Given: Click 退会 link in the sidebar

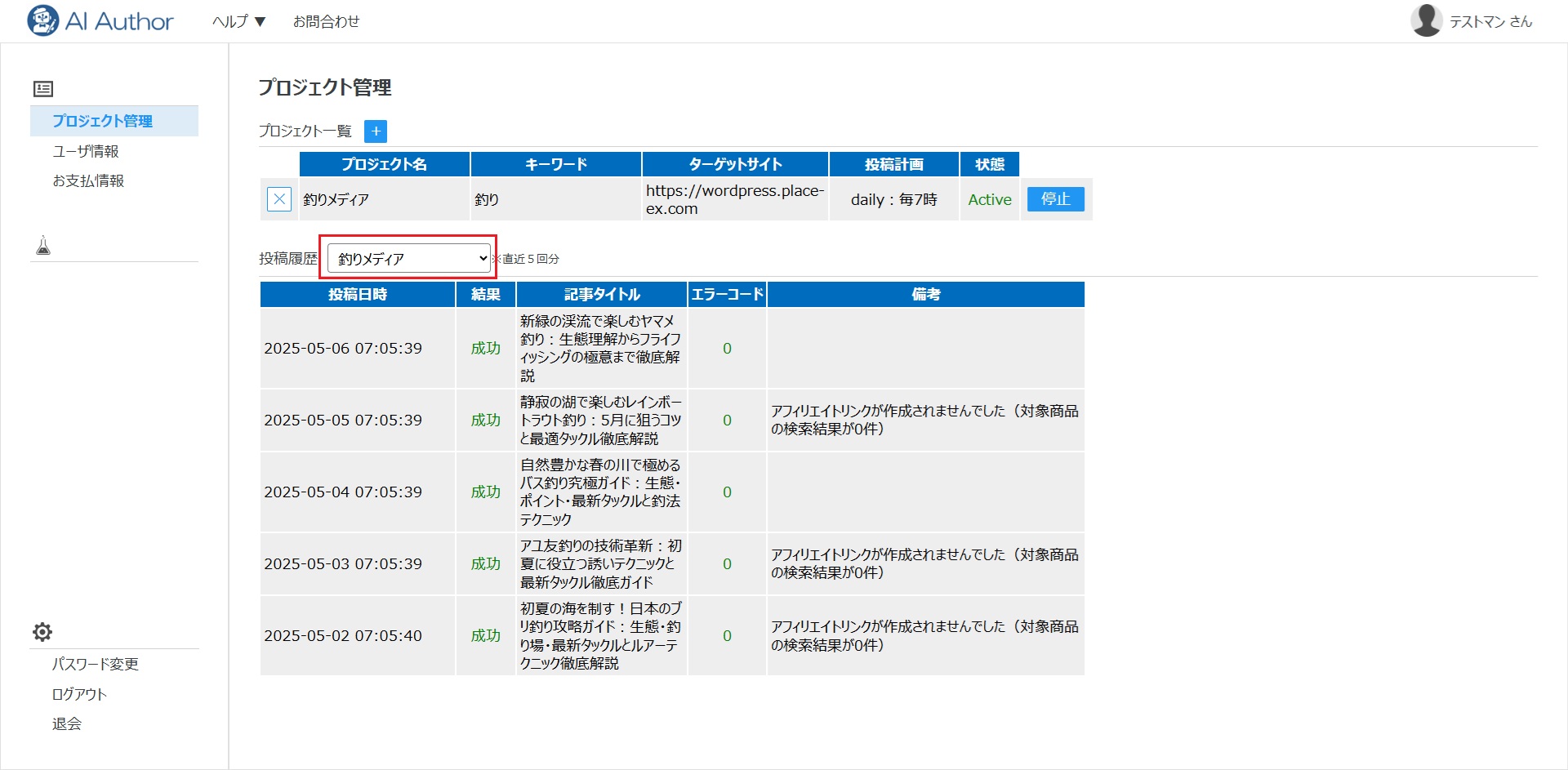Looking at the screenshot, I should pyautogui.click(x=67, y=723).
